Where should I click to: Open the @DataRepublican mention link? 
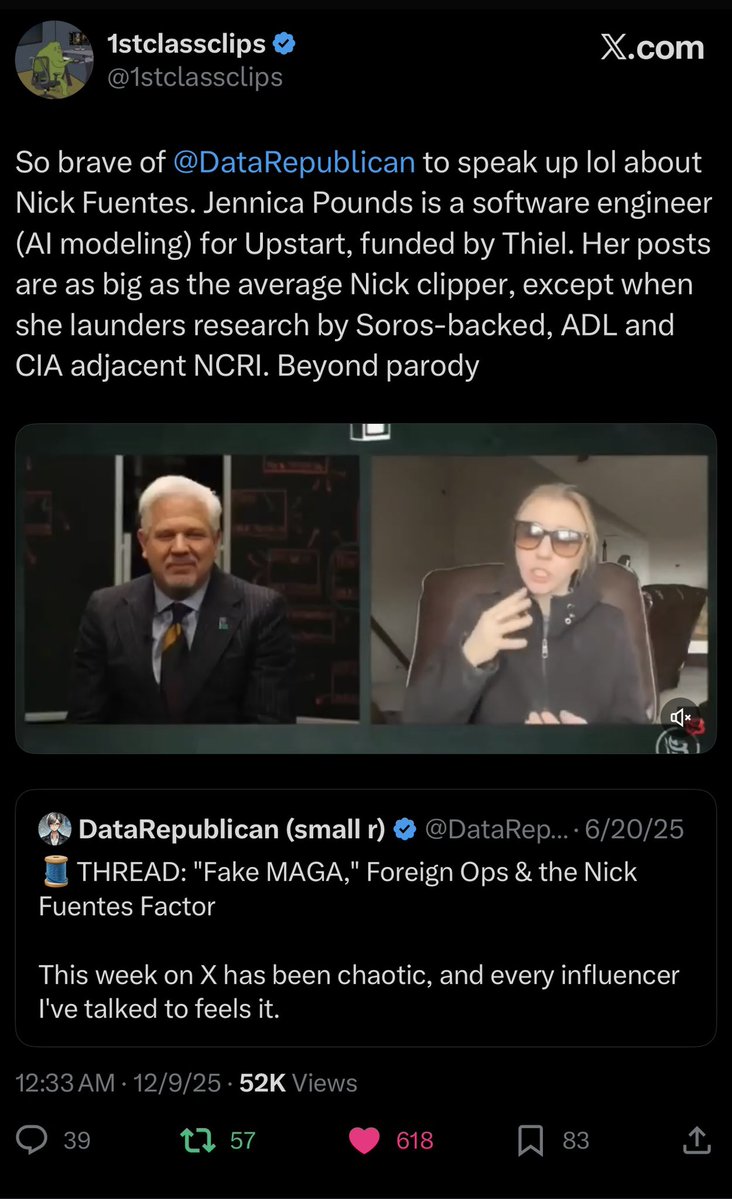pyautogui.click(x=294, y=162)
